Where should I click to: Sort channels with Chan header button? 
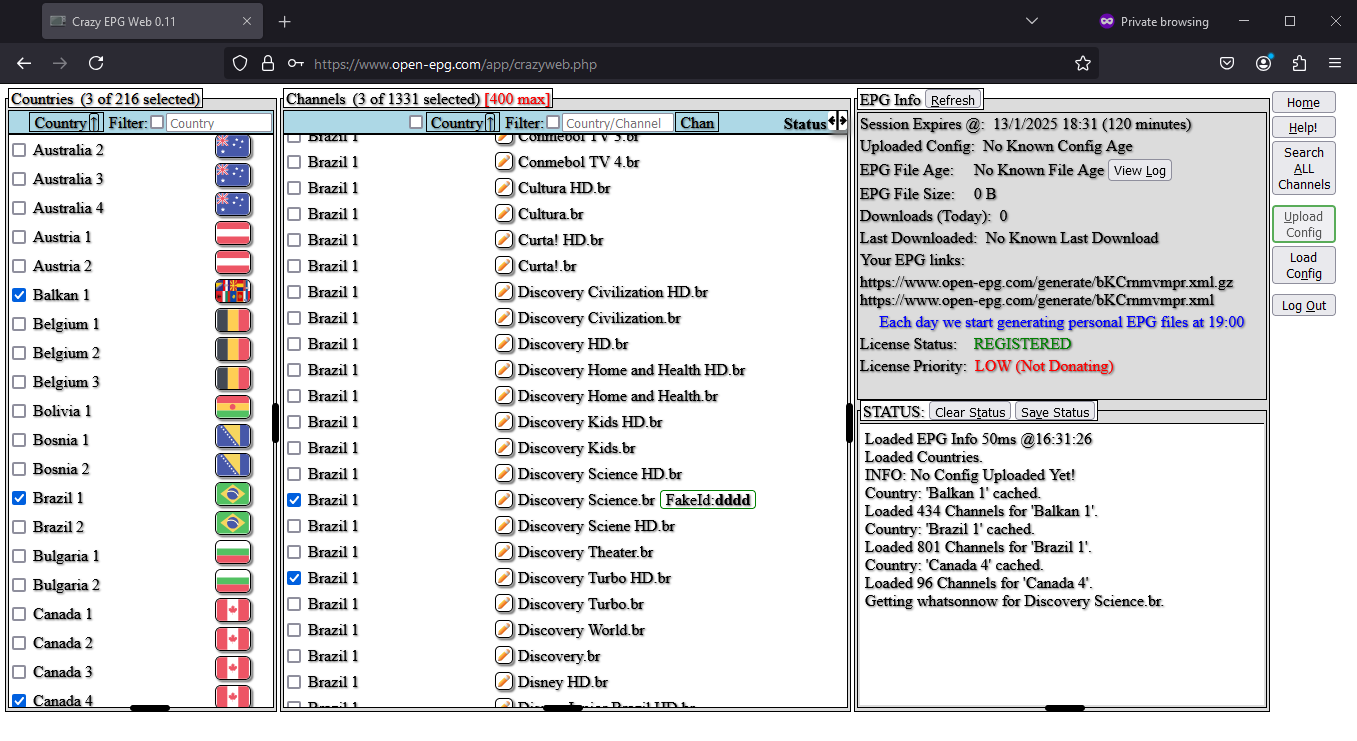click(x=697, y=123)
